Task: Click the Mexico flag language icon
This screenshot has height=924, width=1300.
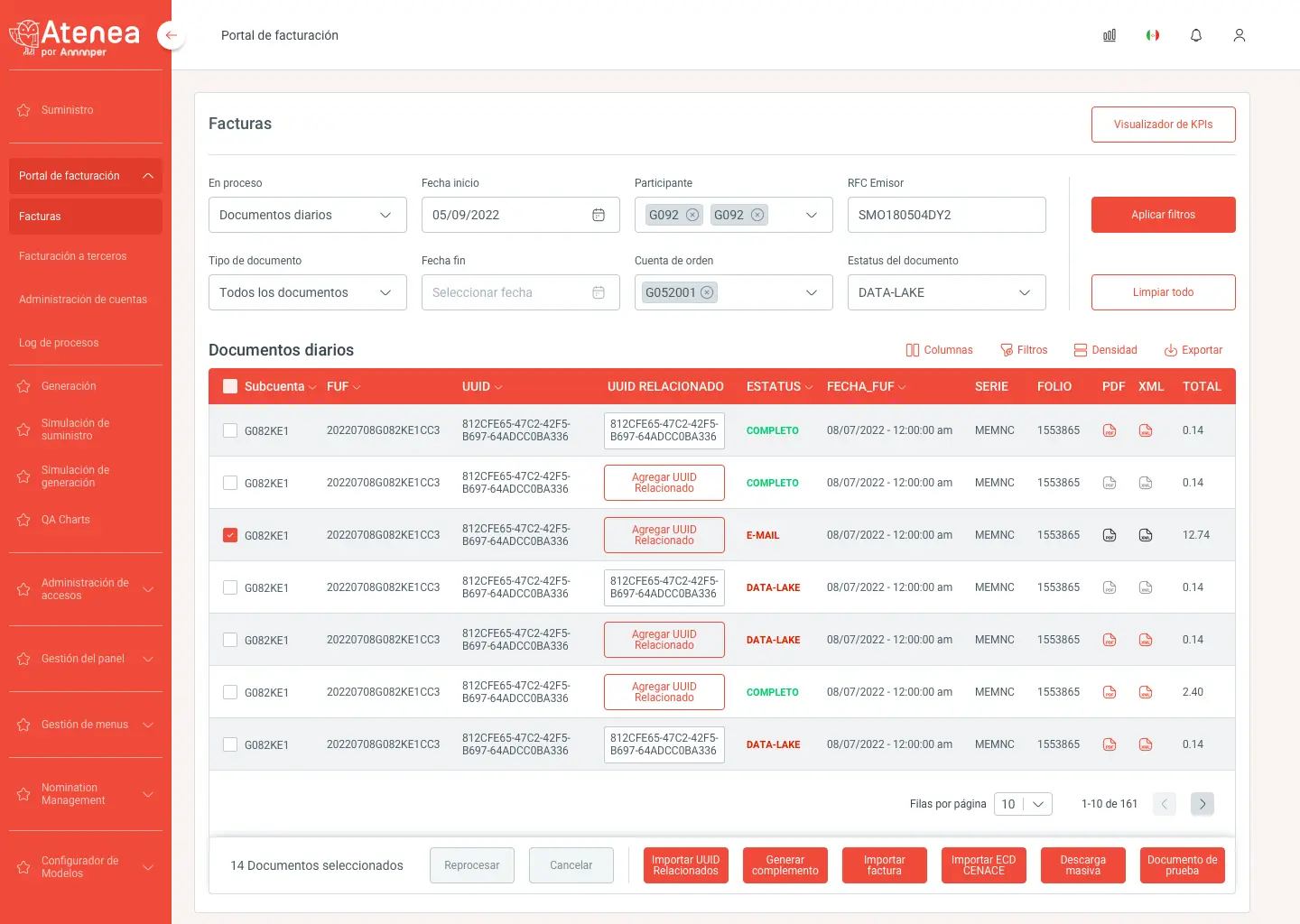Action: (1153, 35)
